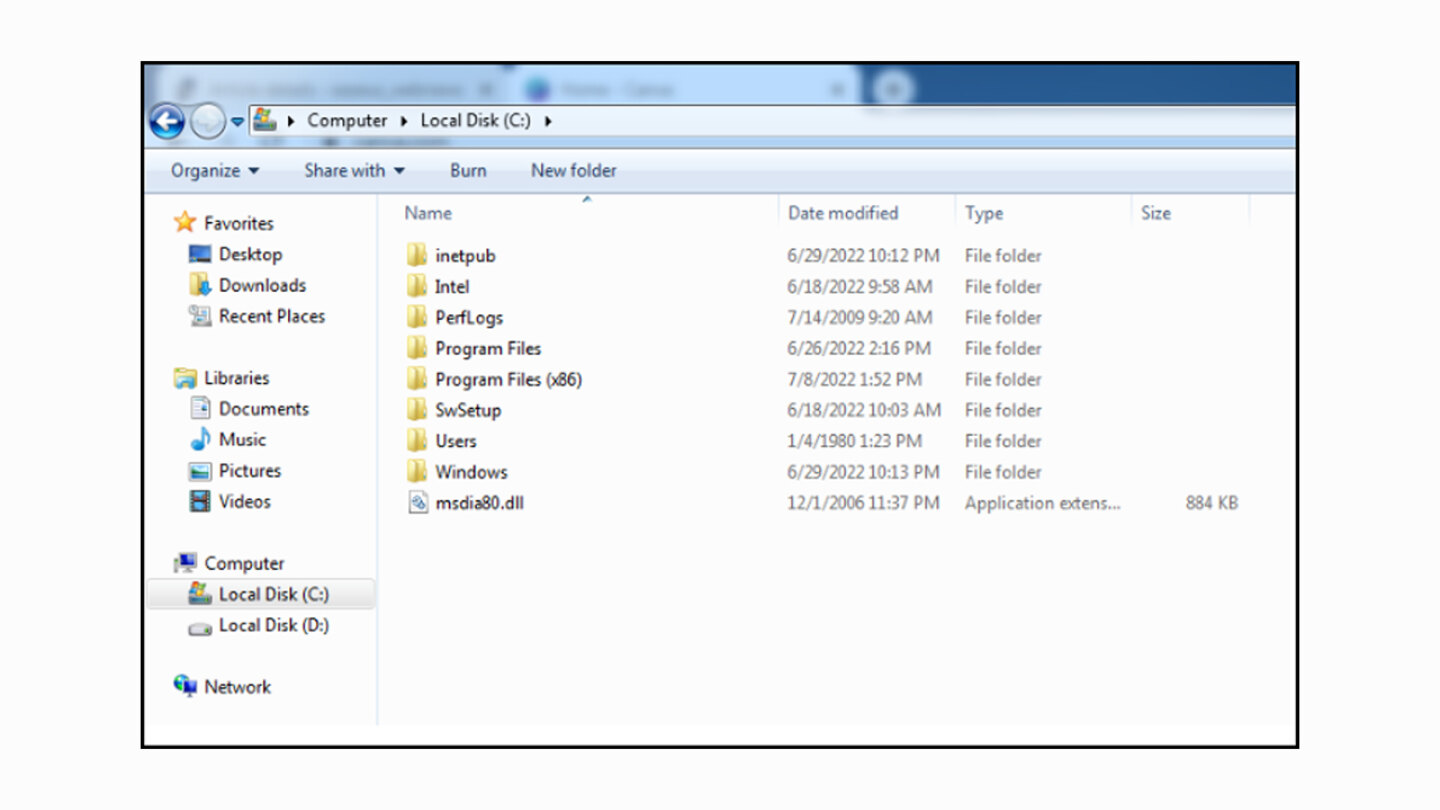
Task: Click the Forward navigation arrow button
Action: point(208,122)
